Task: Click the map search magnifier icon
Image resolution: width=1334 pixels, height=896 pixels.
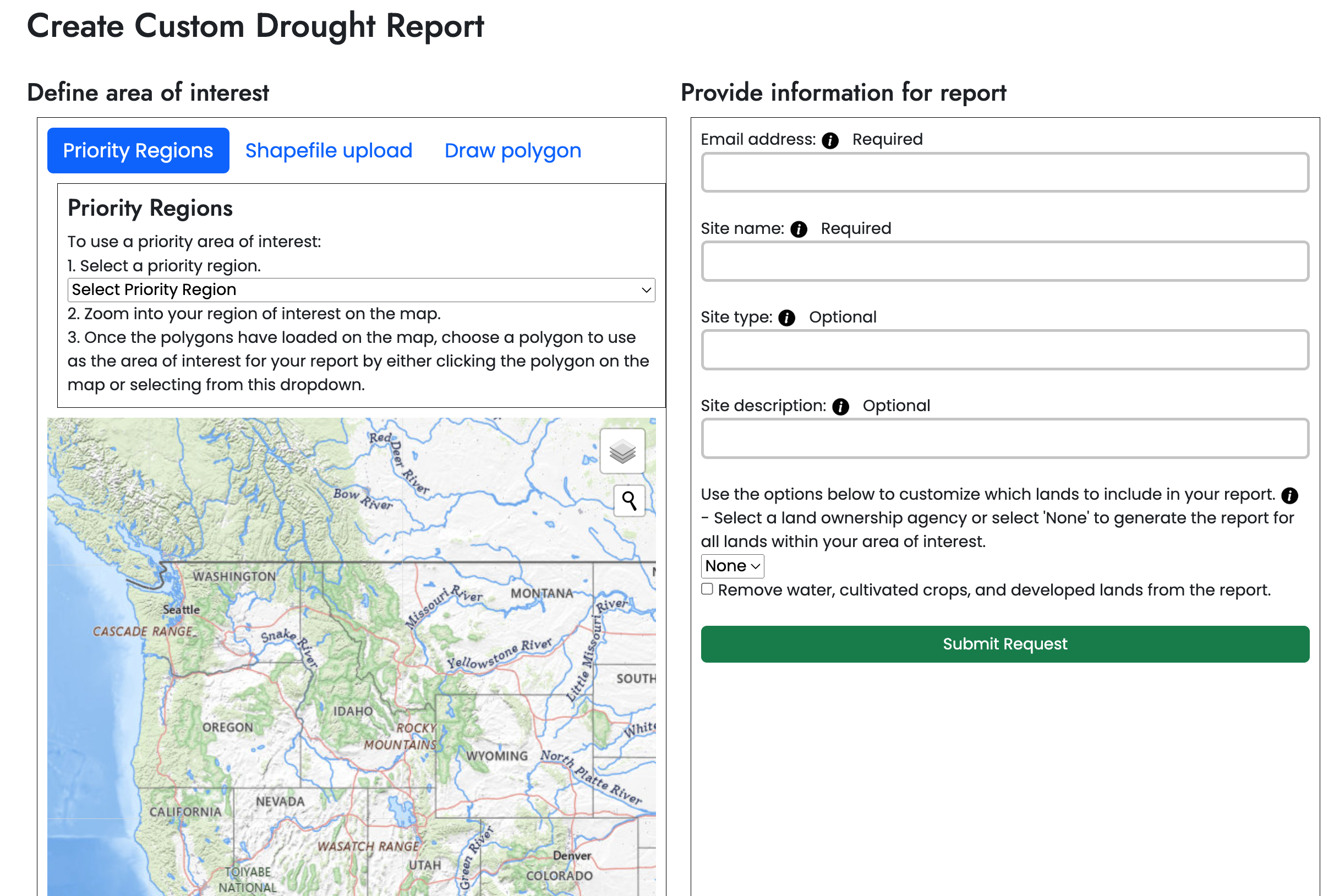Action: click(x=629, y=501)
